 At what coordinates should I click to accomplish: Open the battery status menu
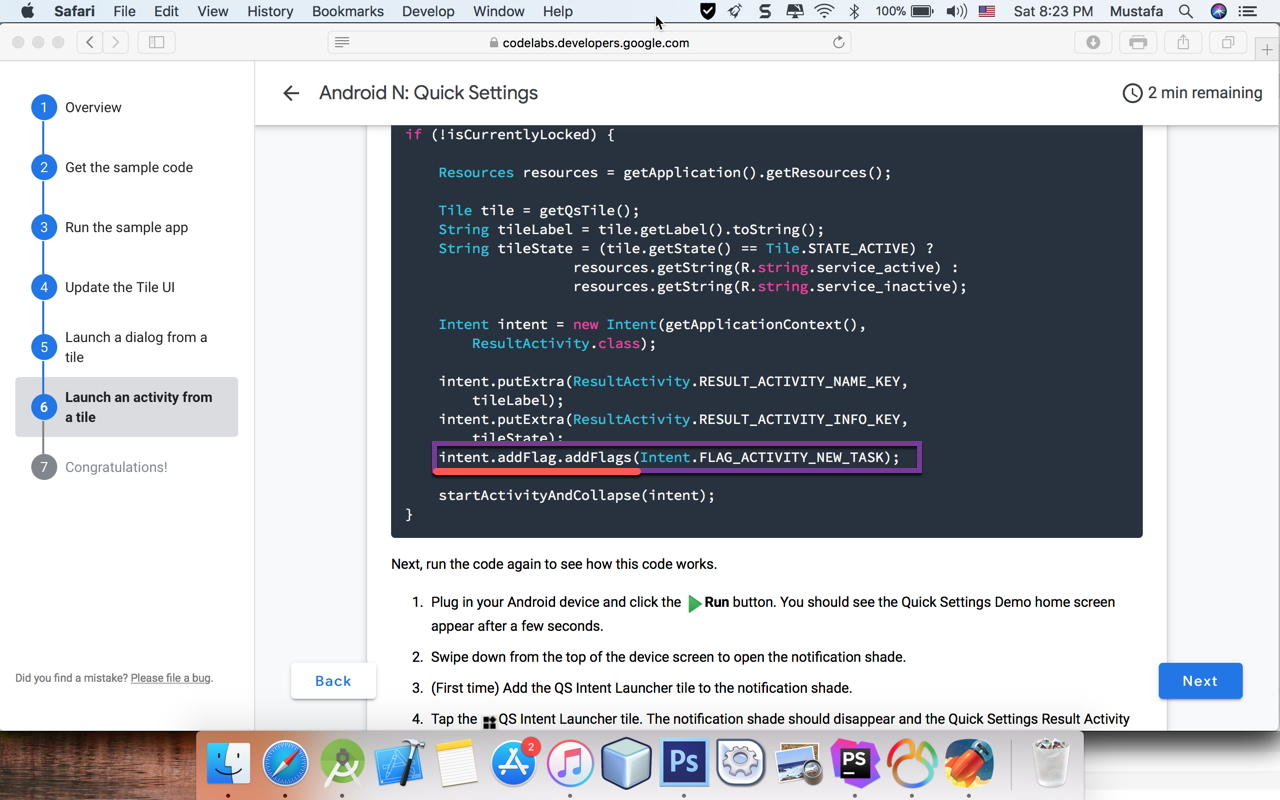point(903,11)
